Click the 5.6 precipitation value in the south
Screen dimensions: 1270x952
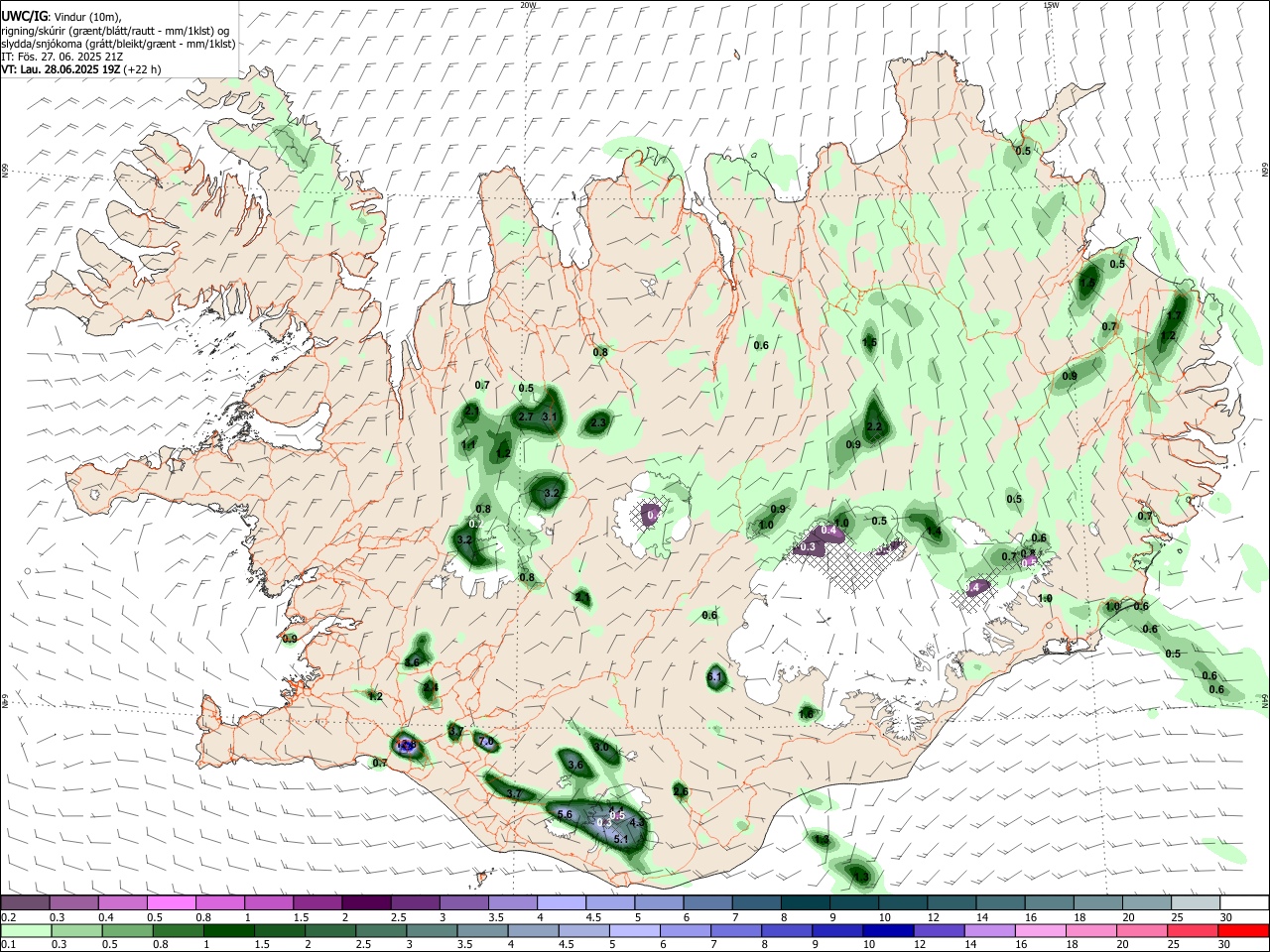566,814
